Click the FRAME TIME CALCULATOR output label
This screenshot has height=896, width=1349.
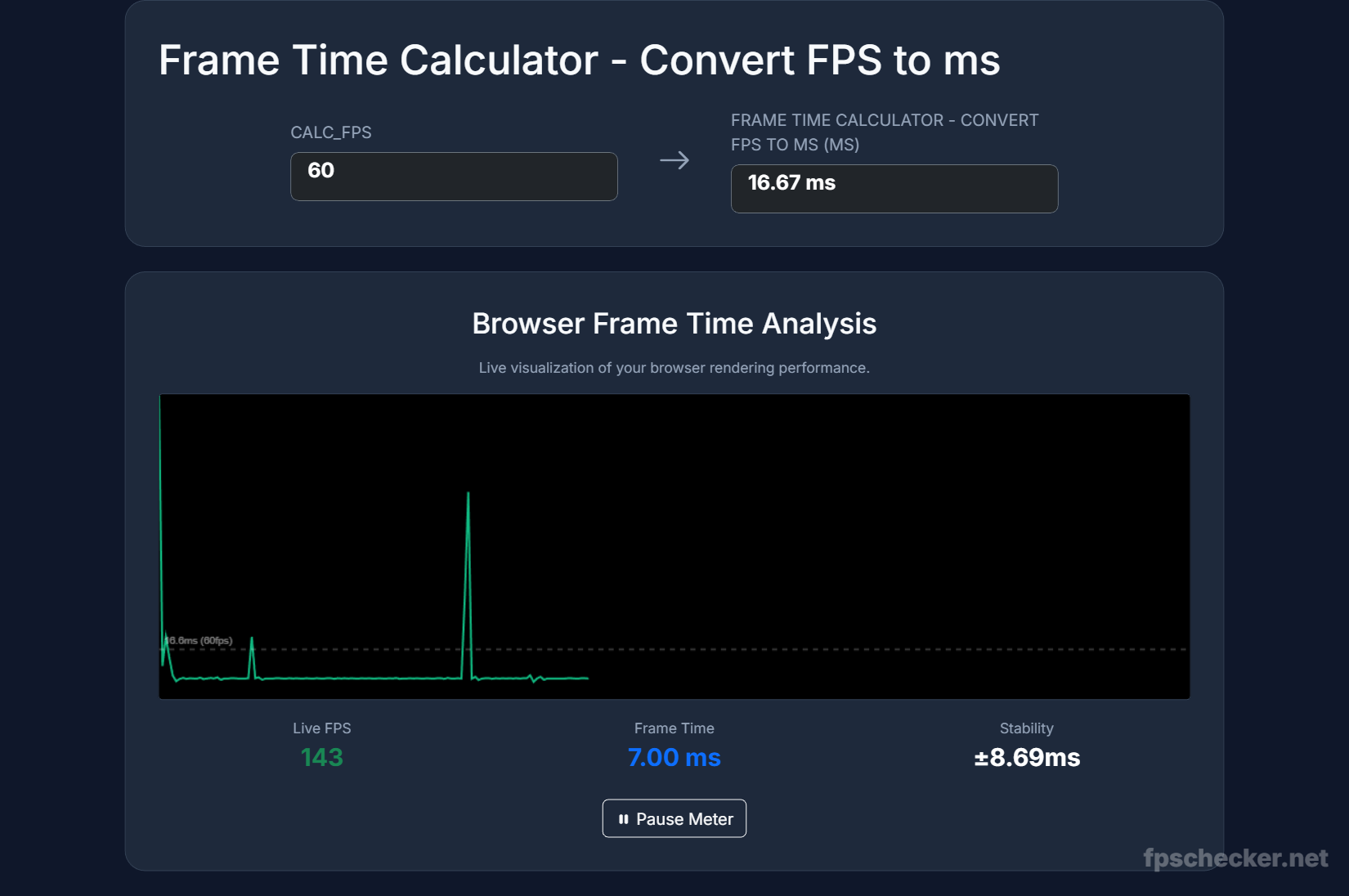[885, 132]
